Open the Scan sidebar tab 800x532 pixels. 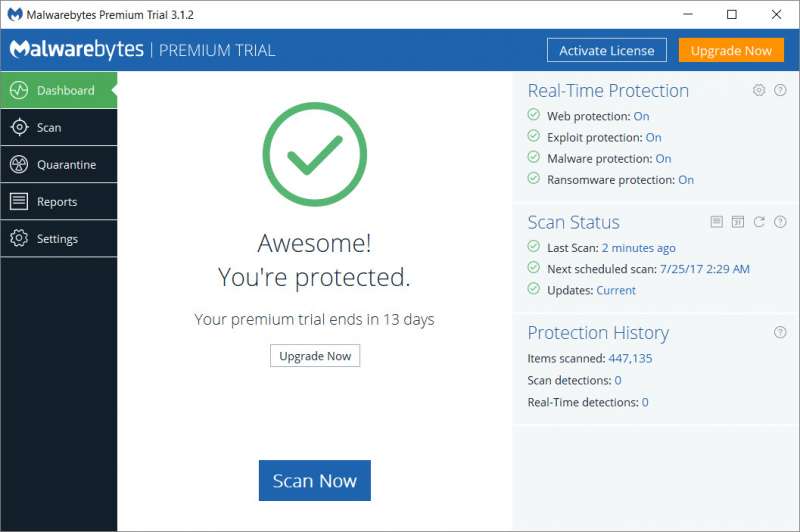(x=59, y=128)
